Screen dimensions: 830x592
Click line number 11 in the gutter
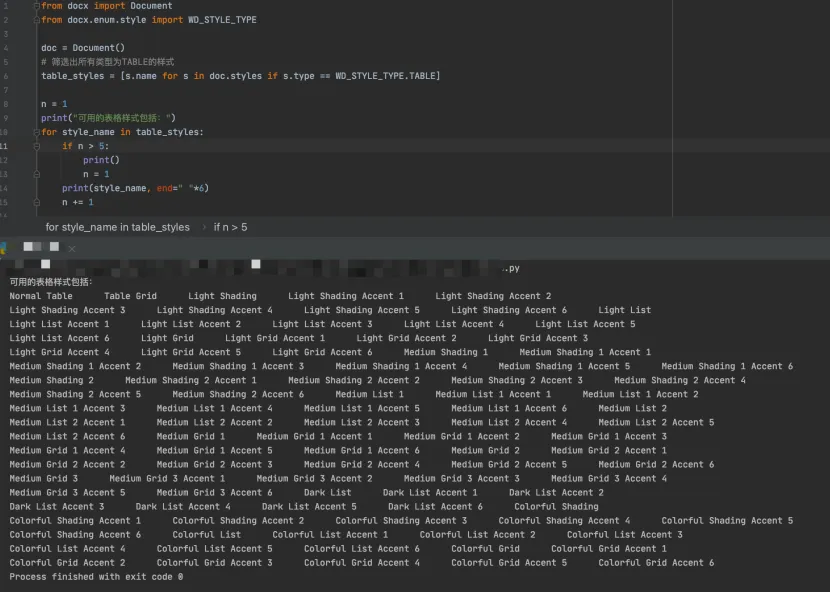coord(4,146)
